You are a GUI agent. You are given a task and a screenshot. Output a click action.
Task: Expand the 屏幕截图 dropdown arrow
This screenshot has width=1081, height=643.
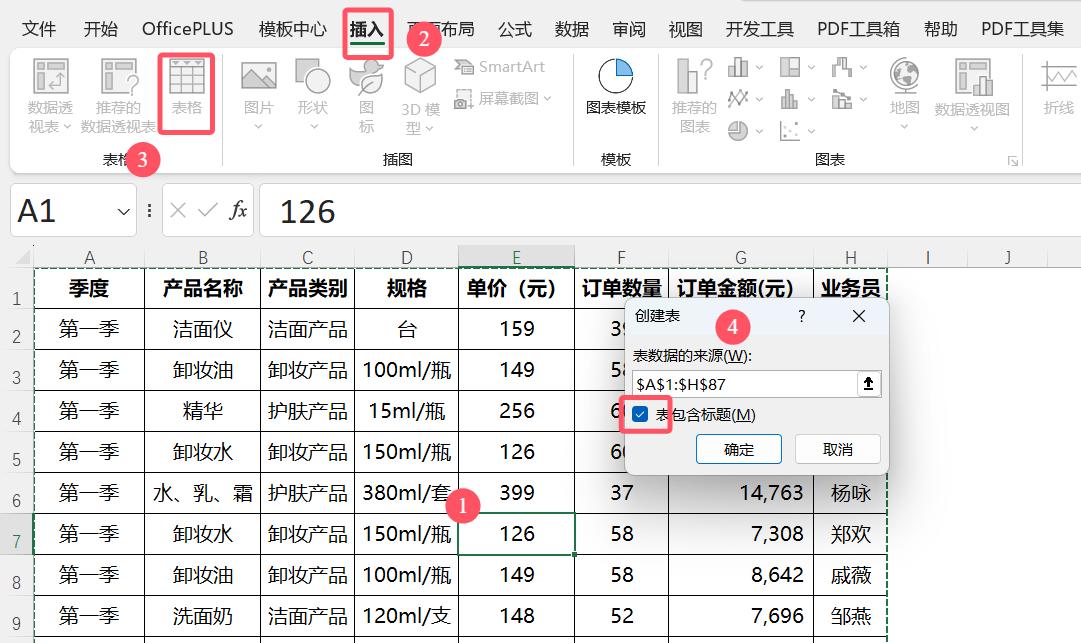547,99
